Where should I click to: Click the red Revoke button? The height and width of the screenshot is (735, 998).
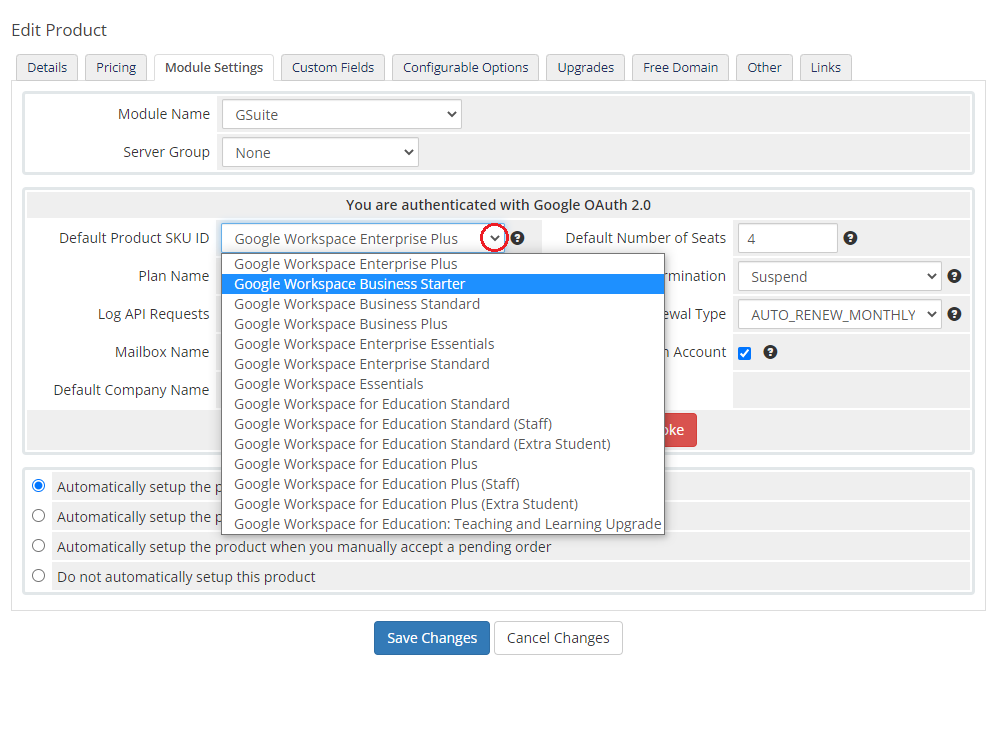tap(680, 430)
